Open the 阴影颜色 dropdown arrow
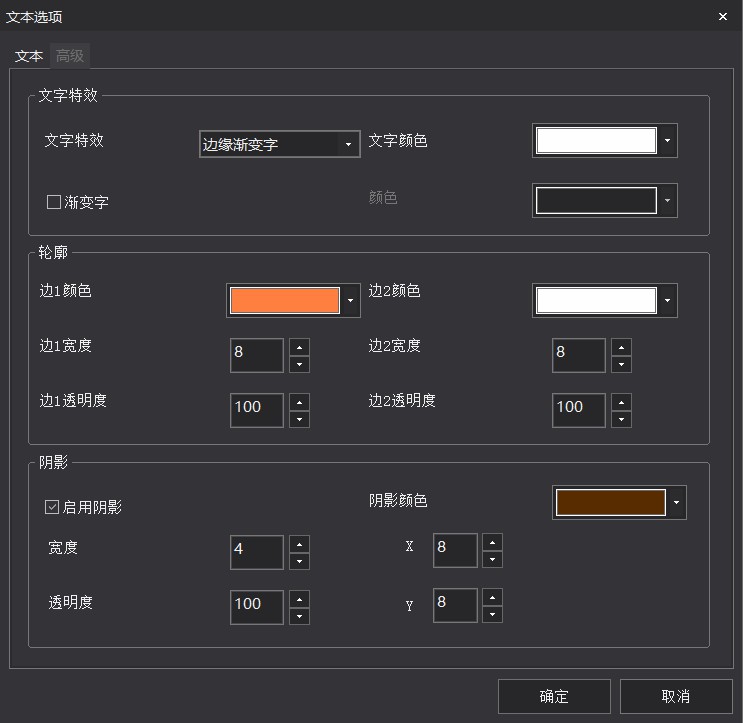The image size is (743, 723). tap(677, 503)
